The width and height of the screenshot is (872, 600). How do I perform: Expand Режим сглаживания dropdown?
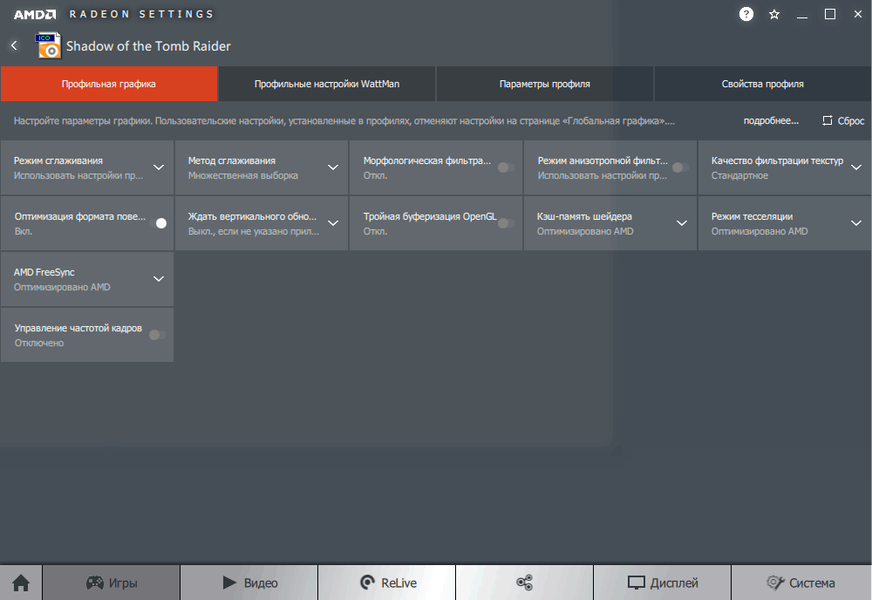(158, 167)
